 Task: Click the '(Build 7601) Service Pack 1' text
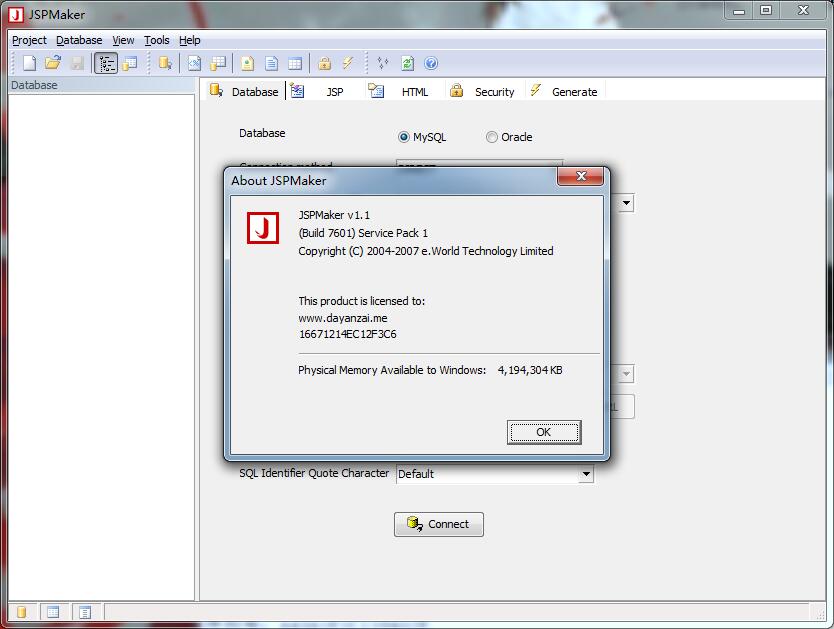click(x=363, y=233)
